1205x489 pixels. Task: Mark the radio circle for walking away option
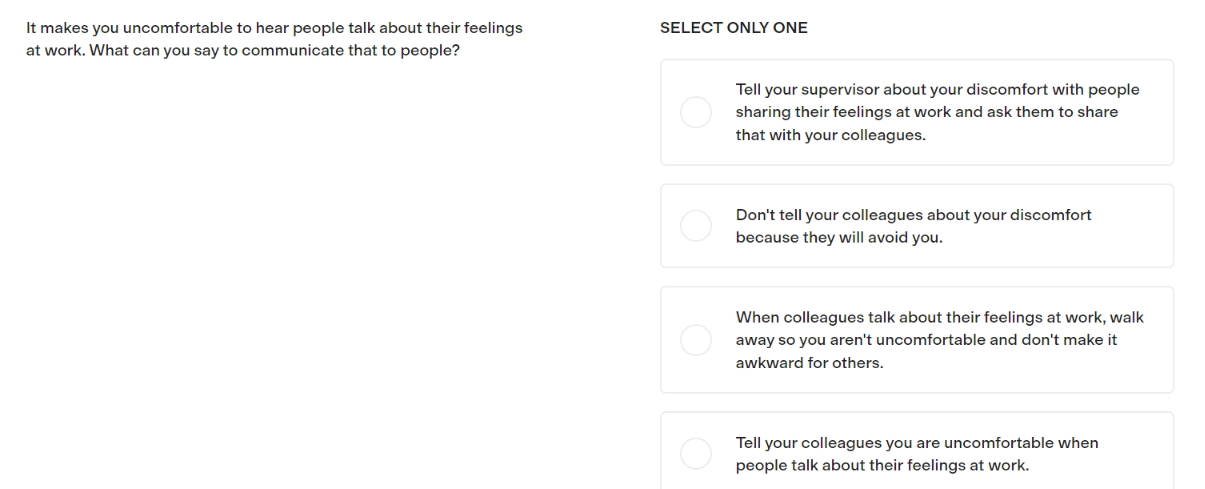coord(695,340)
